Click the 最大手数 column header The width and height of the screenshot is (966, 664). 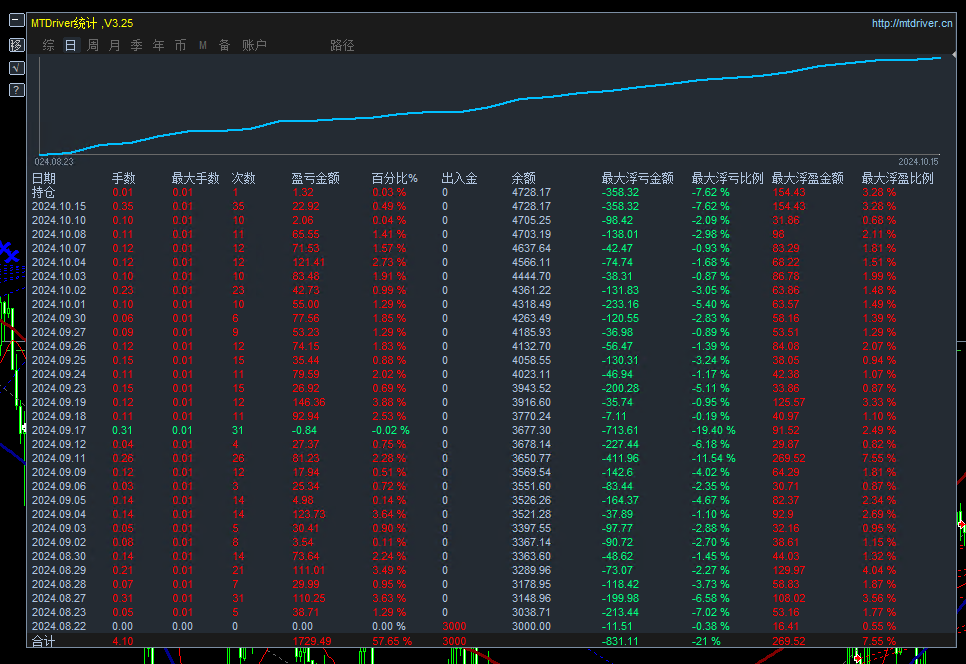tap(195, 179)
